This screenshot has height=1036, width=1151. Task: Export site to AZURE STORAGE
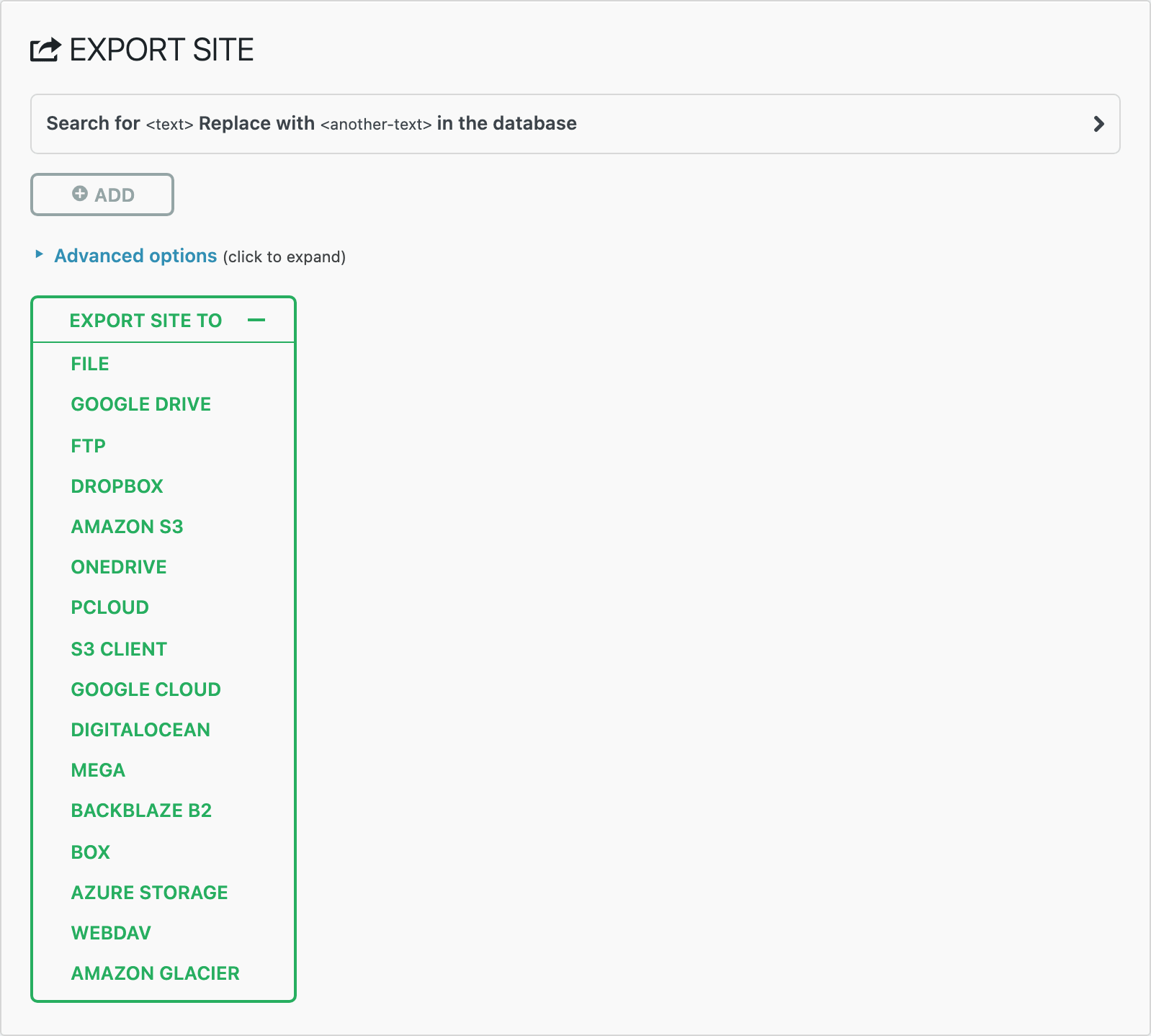pos(150,893)
